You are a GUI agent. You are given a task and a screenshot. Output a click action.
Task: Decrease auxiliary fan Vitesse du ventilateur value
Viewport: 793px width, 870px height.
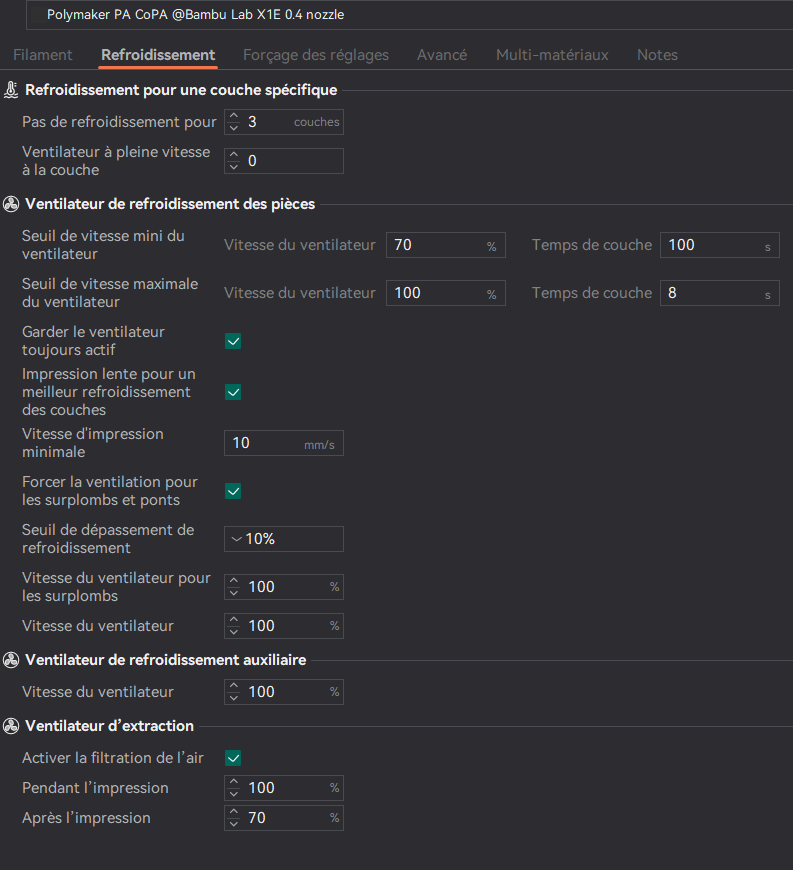[234, 697]
